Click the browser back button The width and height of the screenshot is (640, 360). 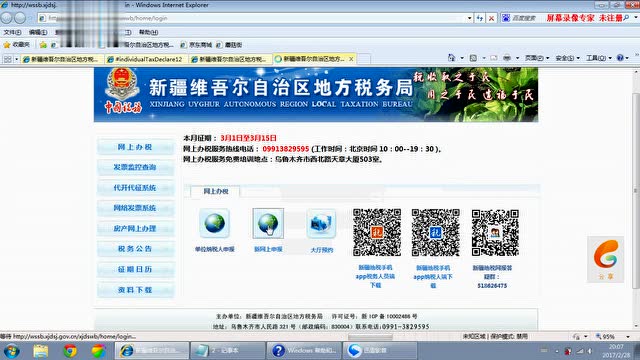click(x=7, y=18)
